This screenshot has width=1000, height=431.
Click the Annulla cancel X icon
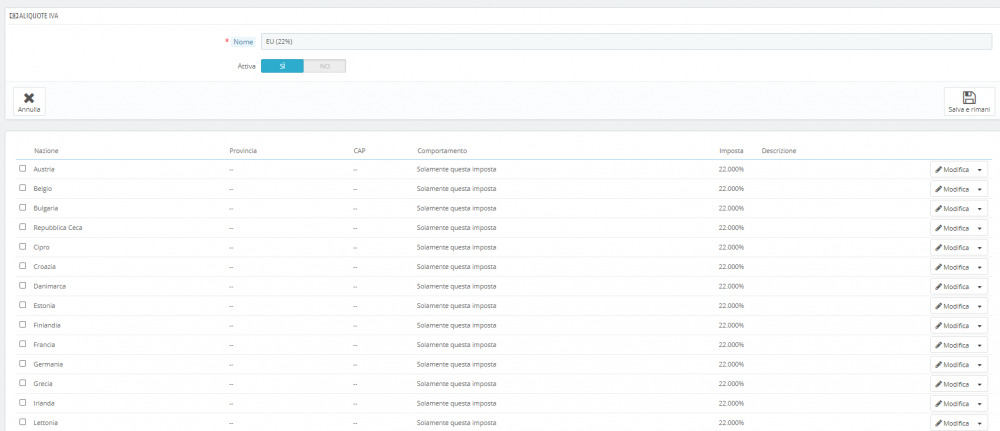click(x=29, y=98)
